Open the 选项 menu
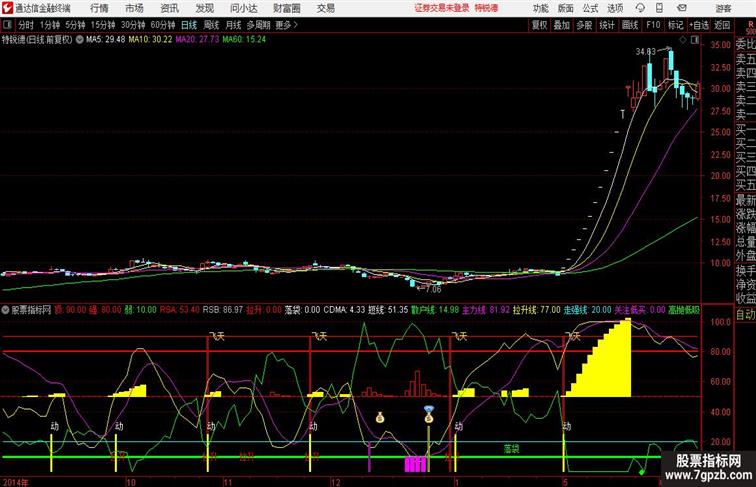Screen dimensions: 756x487 615,8
